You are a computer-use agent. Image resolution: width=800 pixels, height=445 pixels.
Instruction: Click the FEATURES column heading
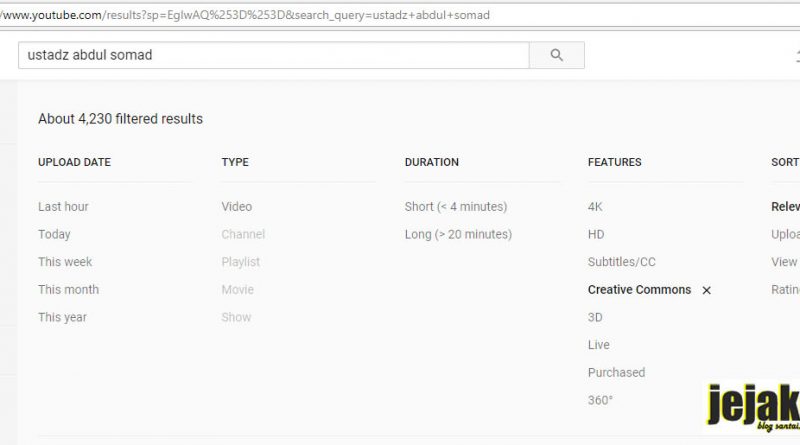click(615, 162)
